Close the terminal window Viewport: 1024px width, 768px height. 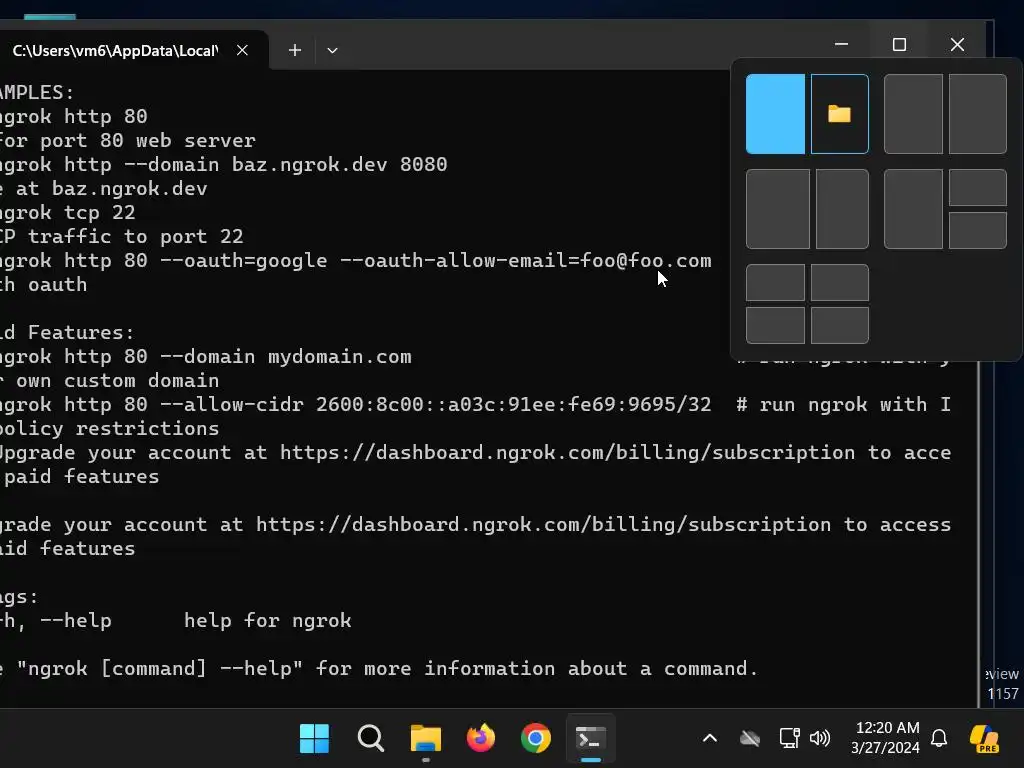pos(957,44)
